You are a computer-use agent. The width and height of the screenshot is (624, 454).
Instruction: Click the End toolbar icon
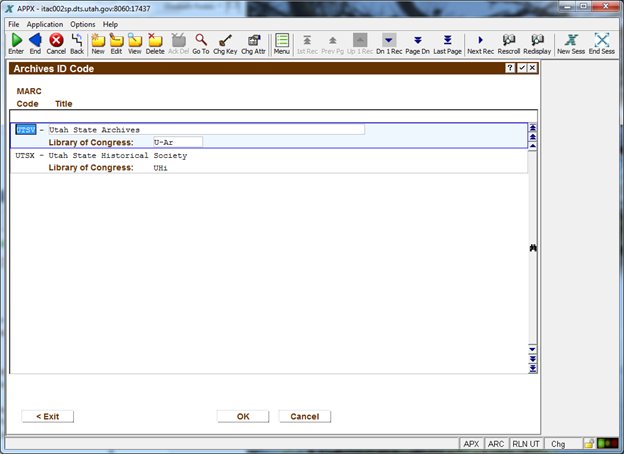pyautogui.click(x=35, y=43)
